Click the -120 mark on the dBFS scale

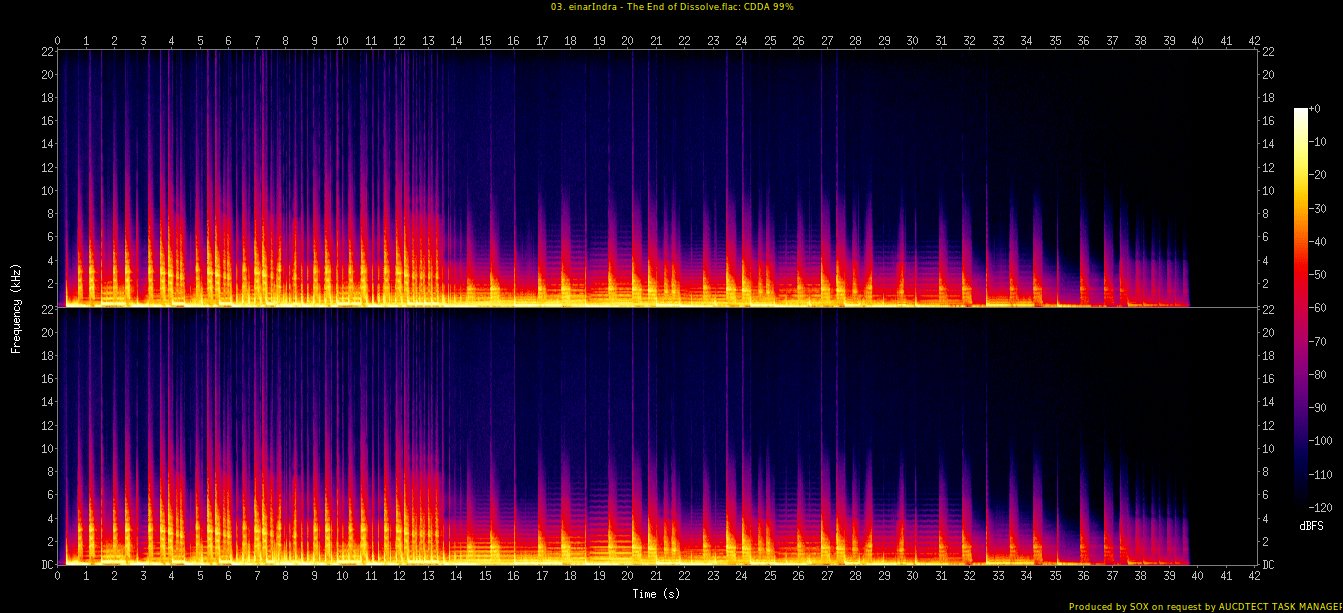1328,506
